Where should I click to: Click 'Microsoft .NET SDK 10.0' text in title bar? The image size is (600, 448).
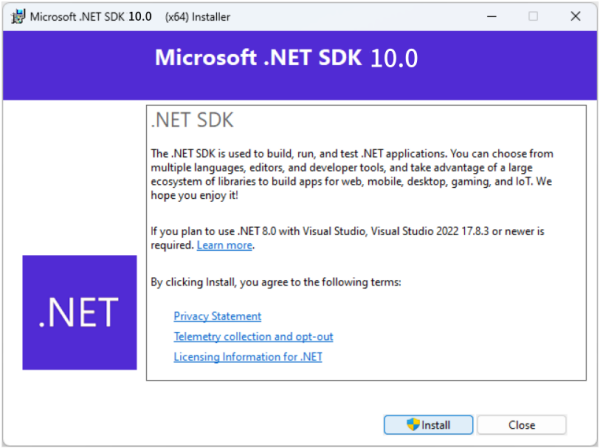[91, 17]
